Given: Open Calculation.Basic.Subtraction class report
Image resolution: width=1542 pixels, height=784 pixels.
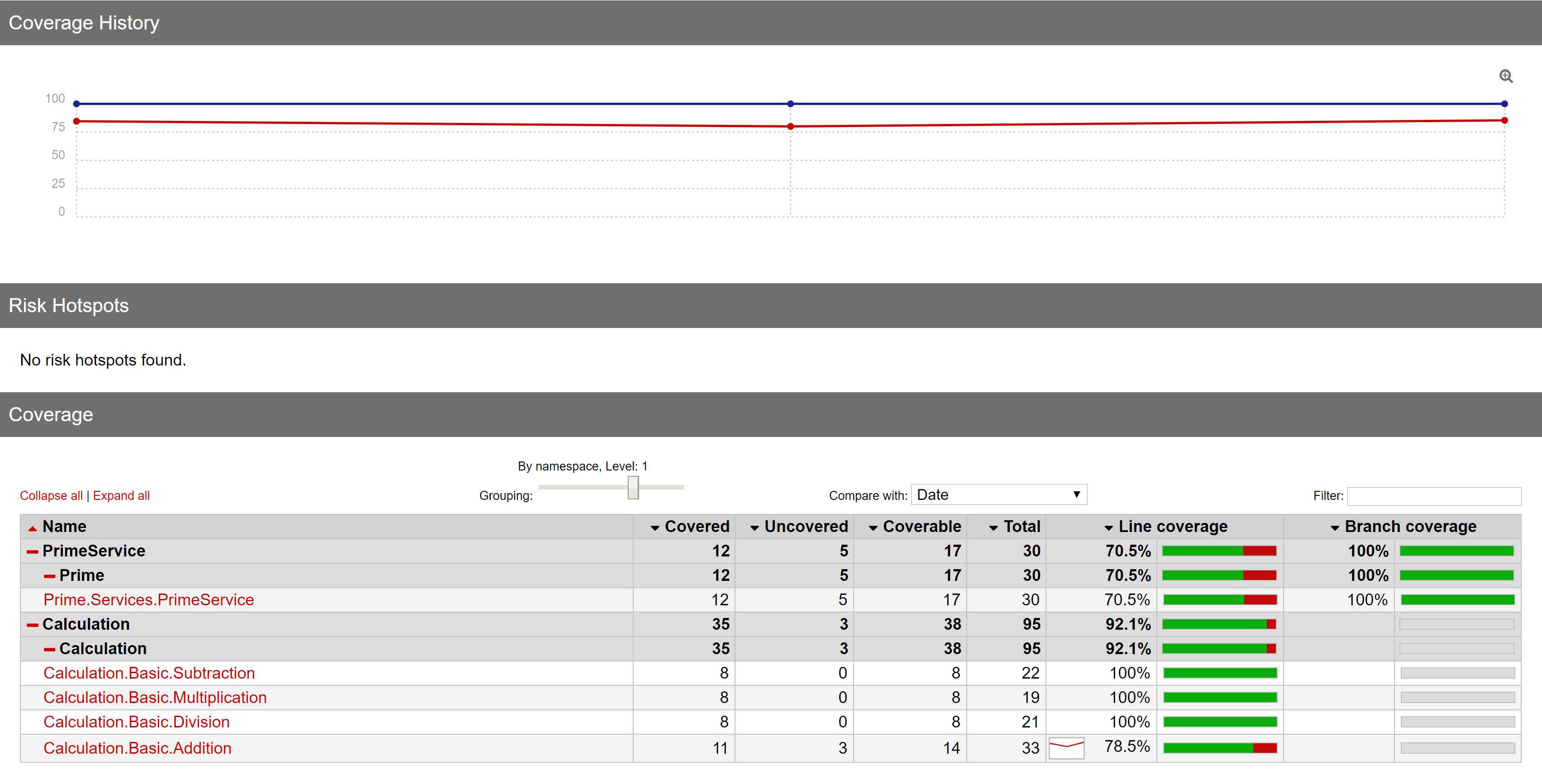Looking at the screenshot, I should [149, 673].
